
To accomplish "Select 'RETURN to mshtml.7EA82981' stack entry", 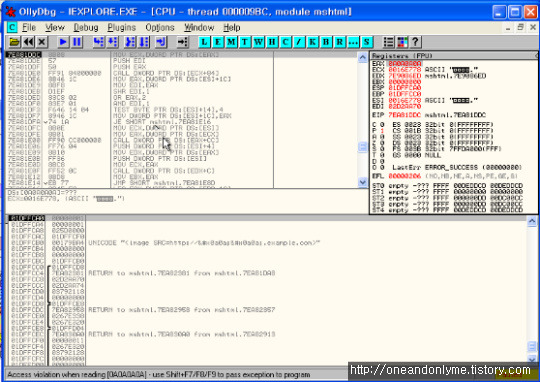I will click(x=181, y=273).
